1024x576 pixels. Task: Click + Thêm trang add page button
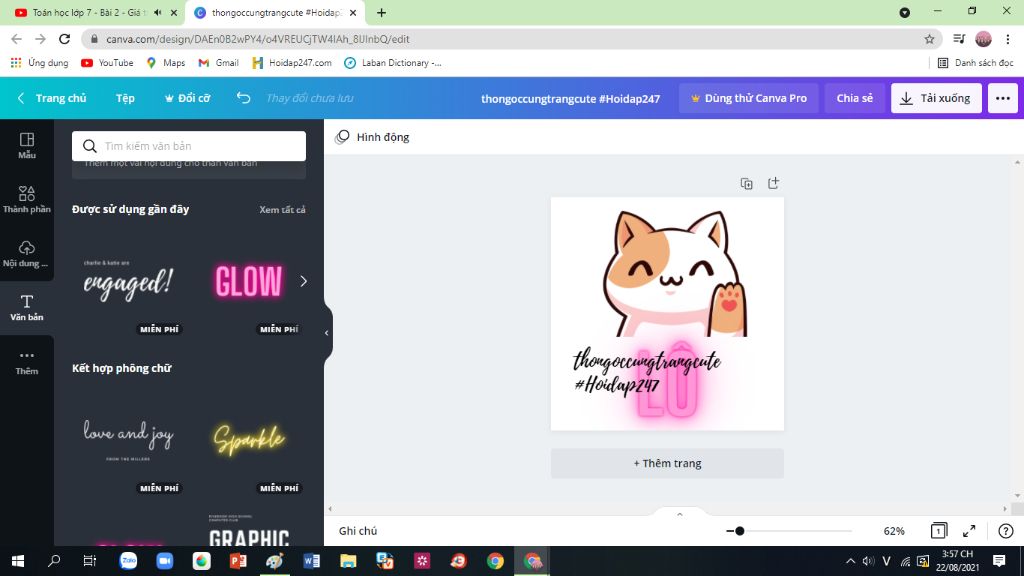click(667, 463)
